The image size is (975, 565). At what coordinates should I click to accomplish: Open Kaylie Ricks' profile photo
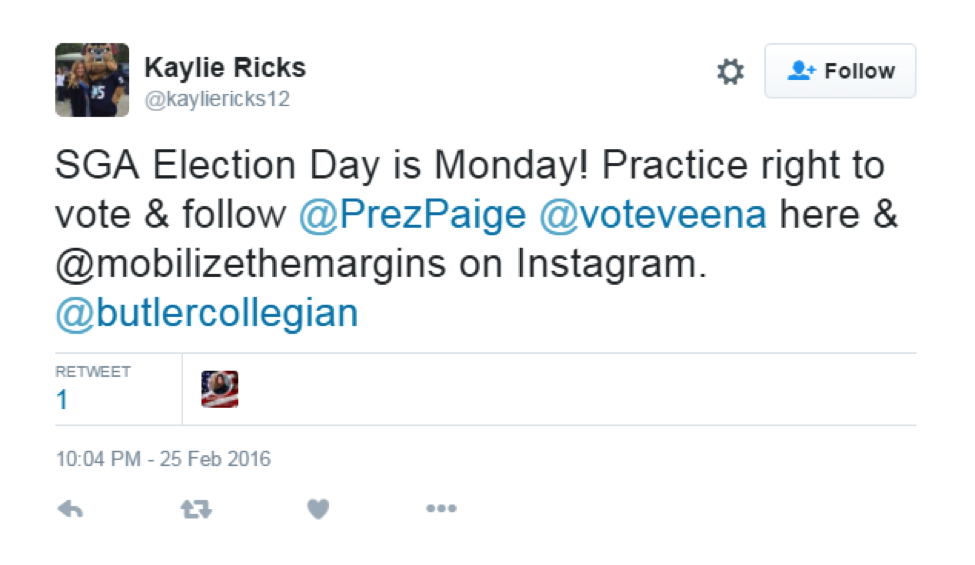92,80
